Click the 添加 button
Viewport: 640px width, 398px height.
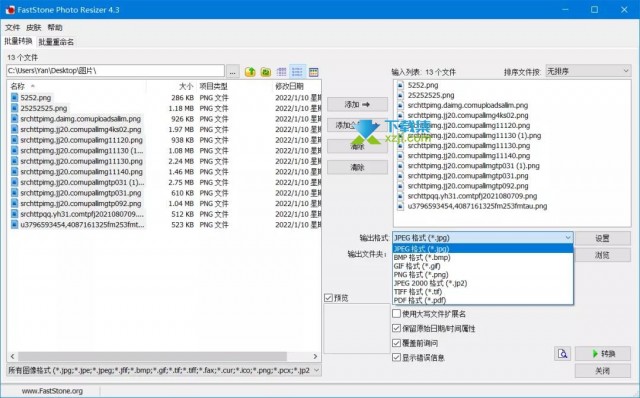point(357,105)
